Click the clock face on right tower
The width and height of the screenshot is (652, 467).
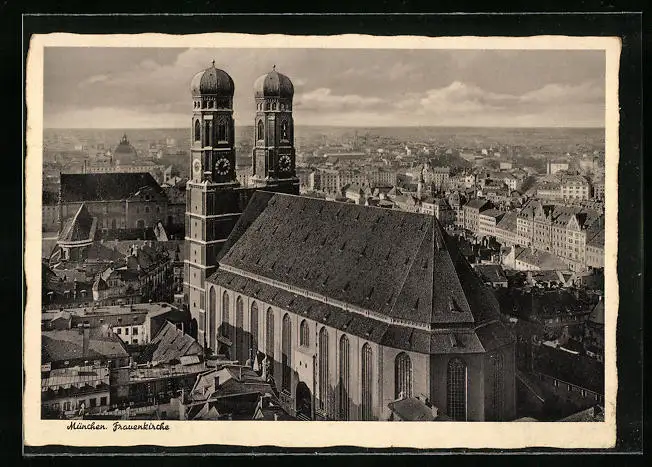tap(284, 162)
